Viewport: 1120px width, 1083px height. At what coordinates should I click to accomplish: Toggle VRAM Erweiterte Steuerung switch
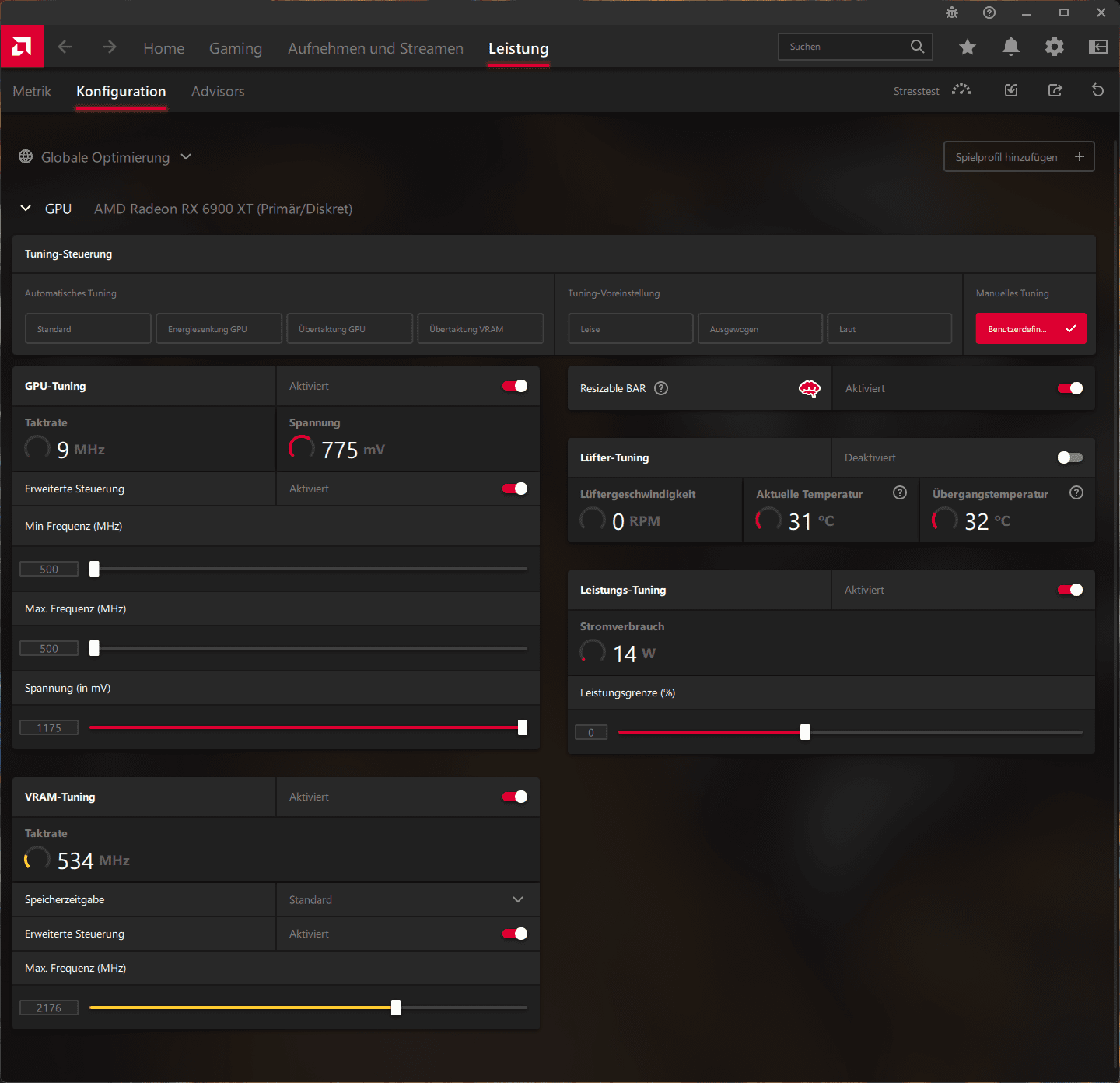point(515,934)
